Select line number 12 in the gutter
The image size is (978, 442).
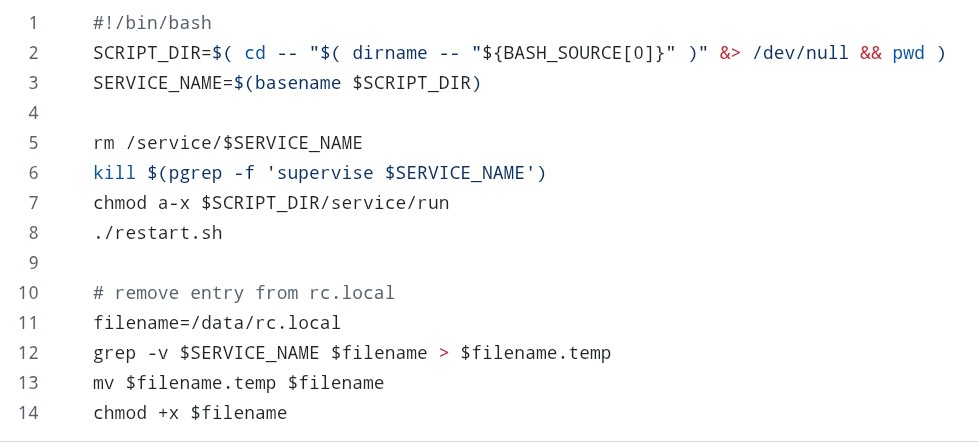tap(28, 352)
